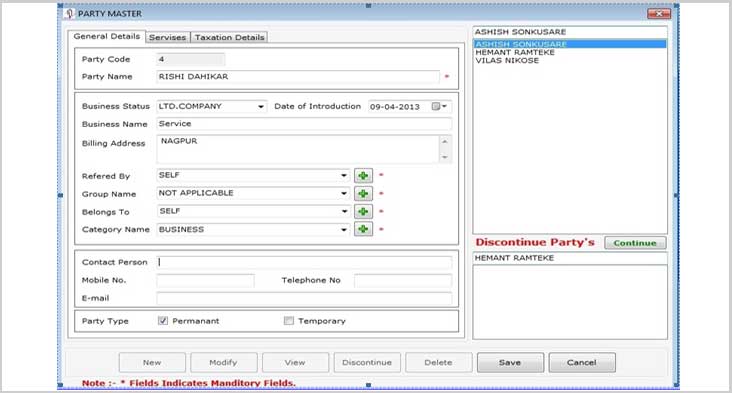
Task: Click the Telephone No field
Action: tap(403, 281)
